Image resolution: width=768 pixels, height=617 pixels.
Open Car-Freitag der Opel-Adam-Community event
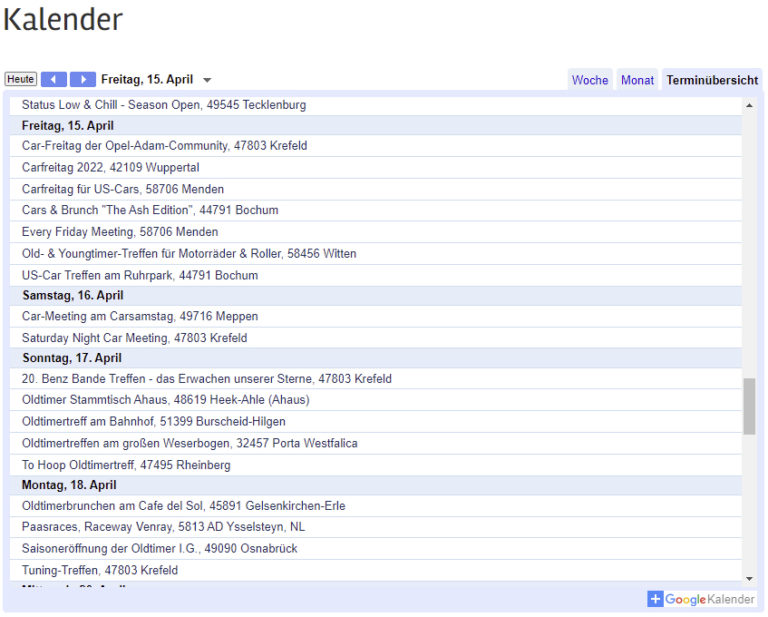[x=164, y=146]
